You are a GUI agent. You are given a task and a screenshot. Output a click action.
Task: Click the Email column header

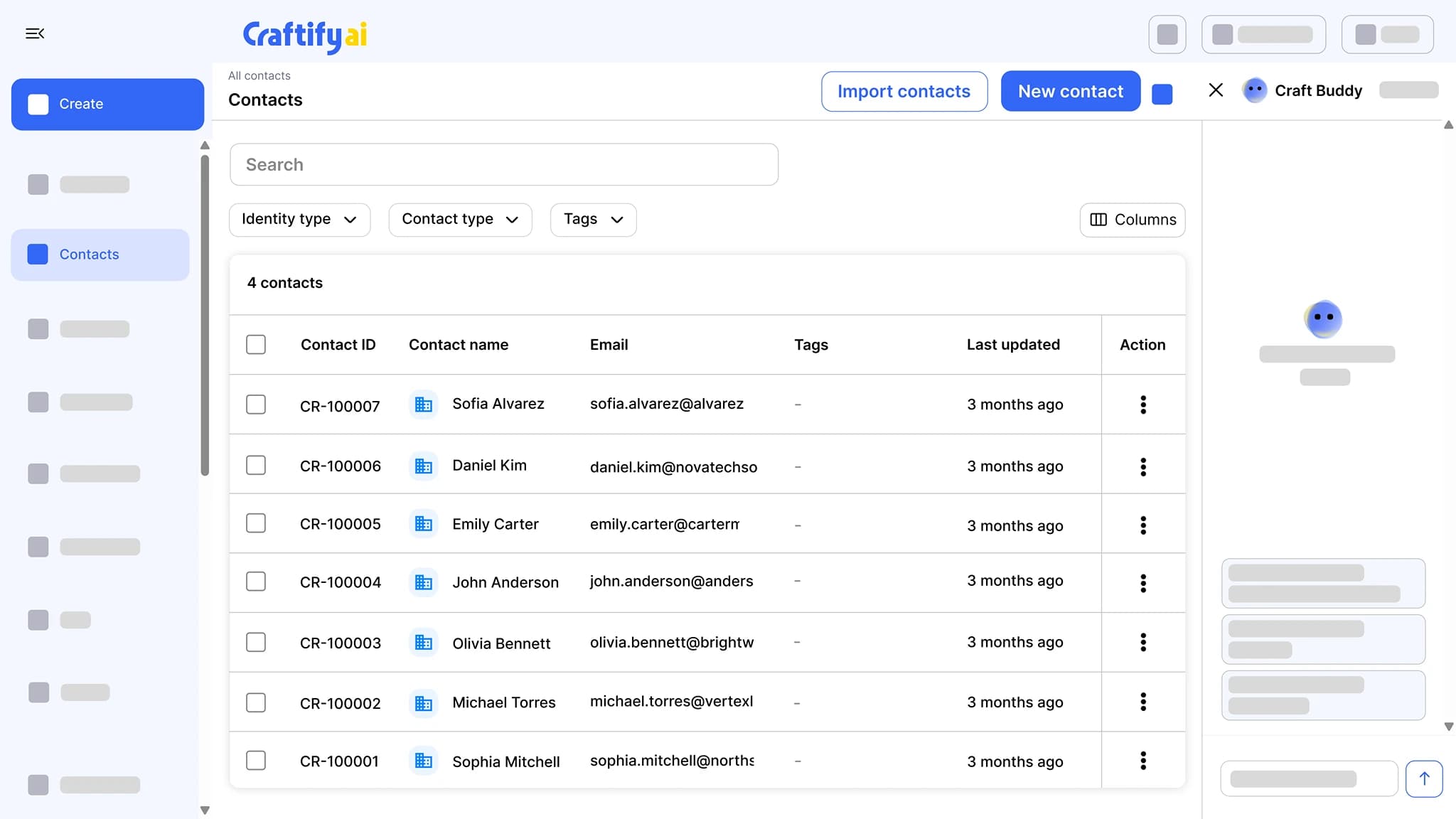click(609, 345)
